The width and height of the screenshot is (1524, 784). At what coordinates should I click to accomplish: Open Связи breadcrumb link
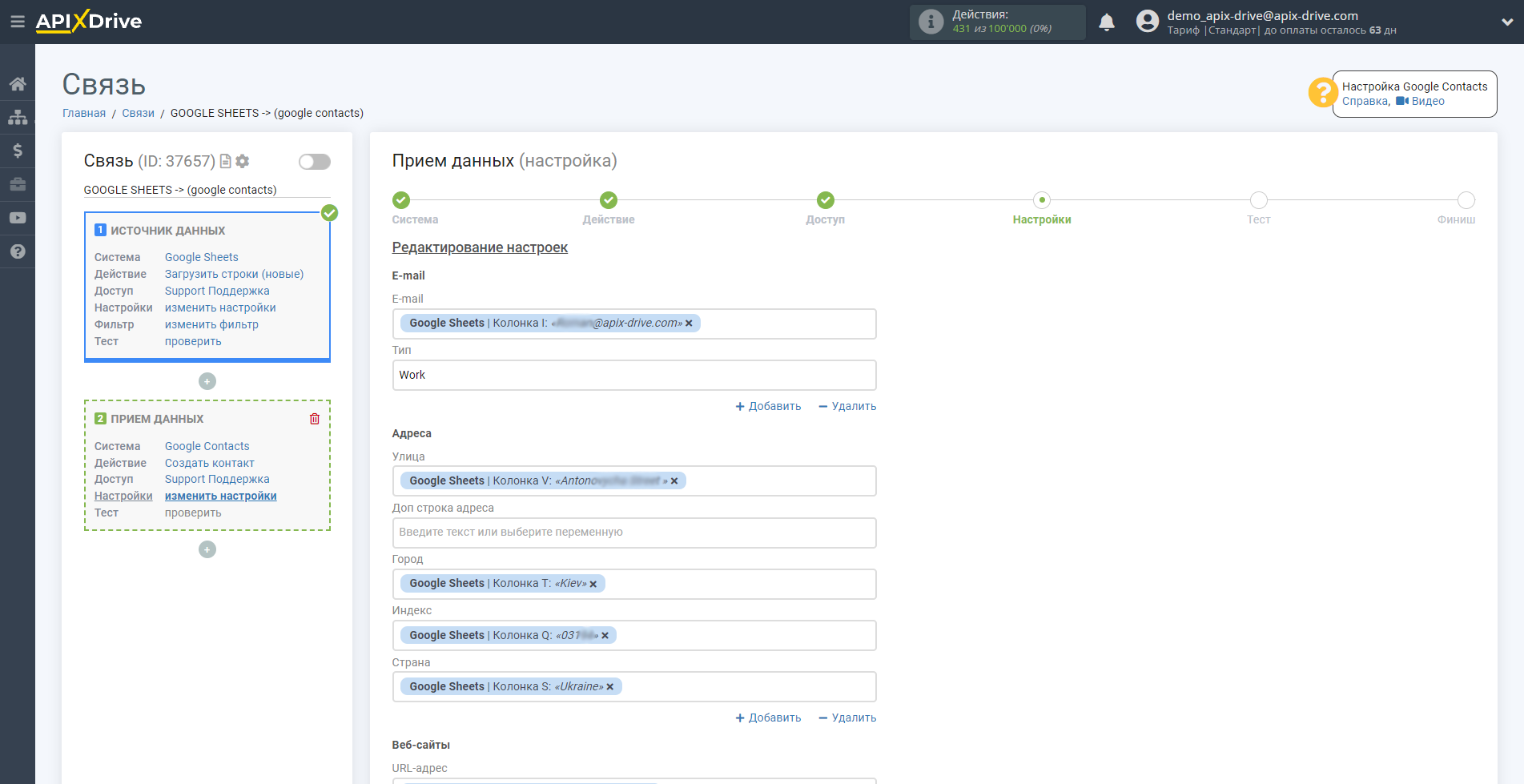click(138, 114)
